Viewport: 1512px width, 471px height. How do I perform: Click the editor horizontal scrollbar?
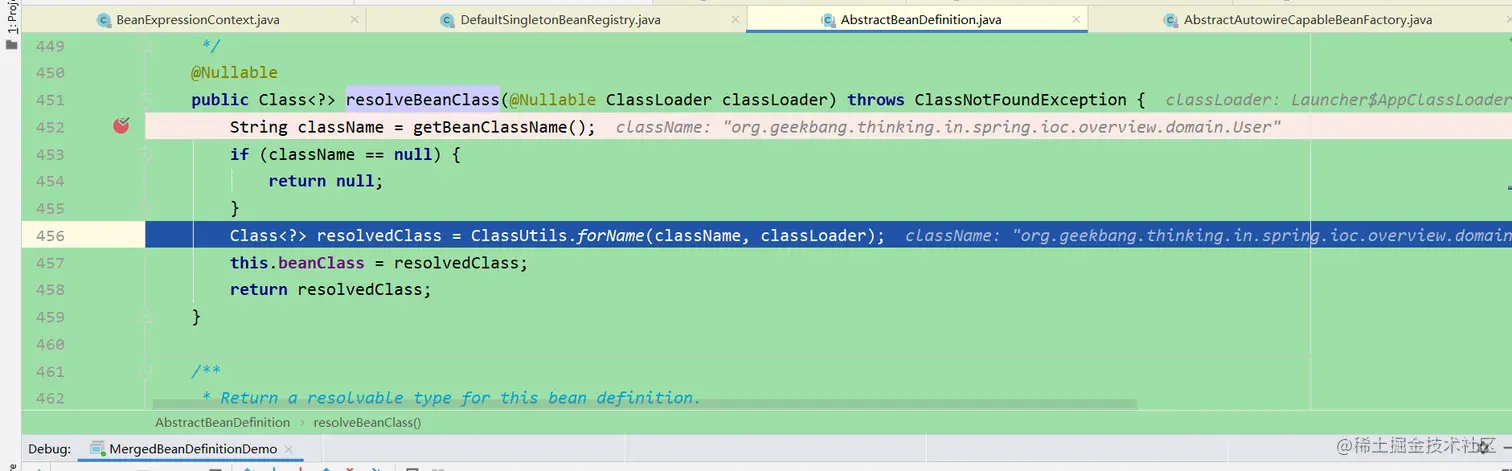(646, 405)
